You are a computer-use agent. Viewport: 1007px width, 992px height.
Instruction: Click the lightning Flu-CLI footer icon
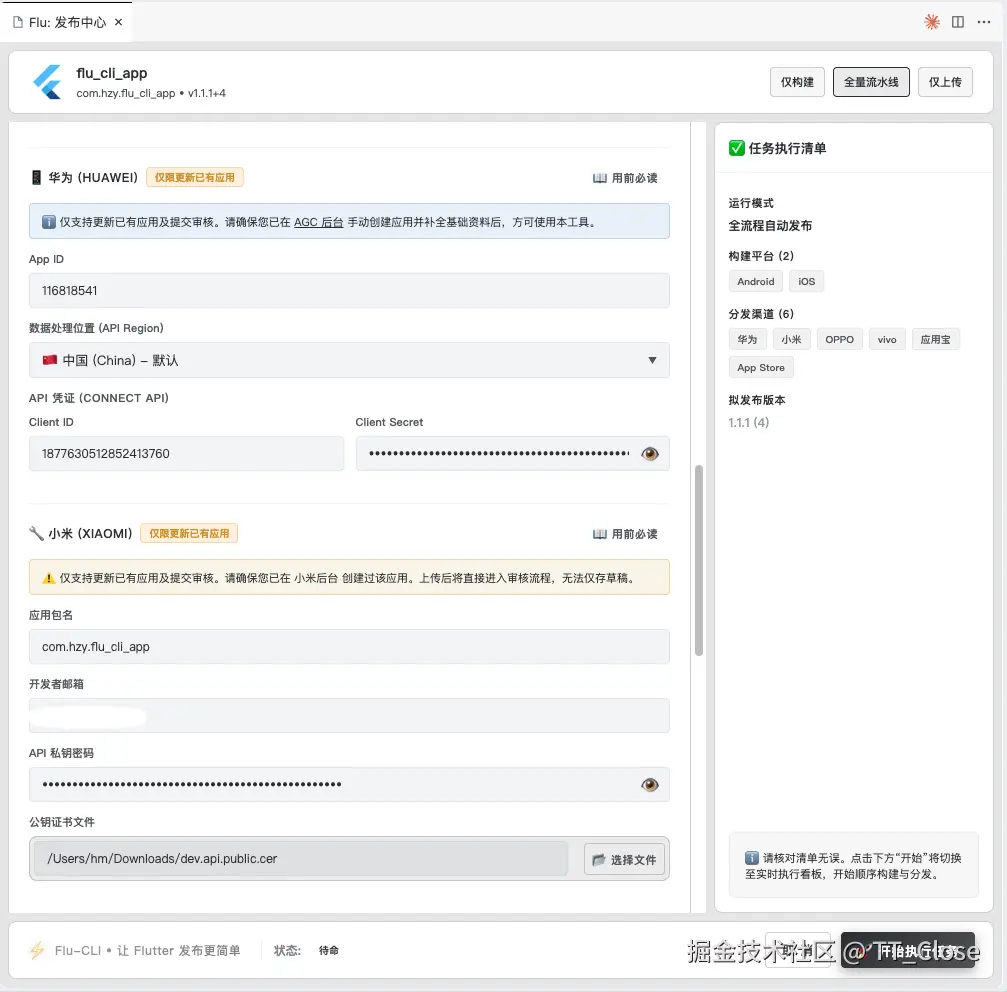click(37, 950)
